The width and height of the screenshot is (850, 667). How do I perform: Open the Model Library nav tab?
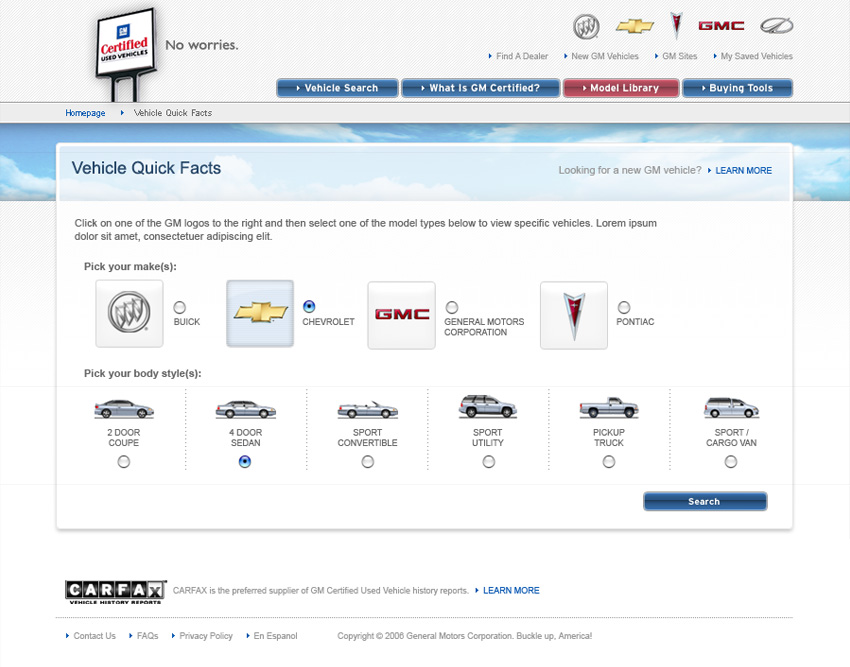pyautogui.click(x=621, y=88)
